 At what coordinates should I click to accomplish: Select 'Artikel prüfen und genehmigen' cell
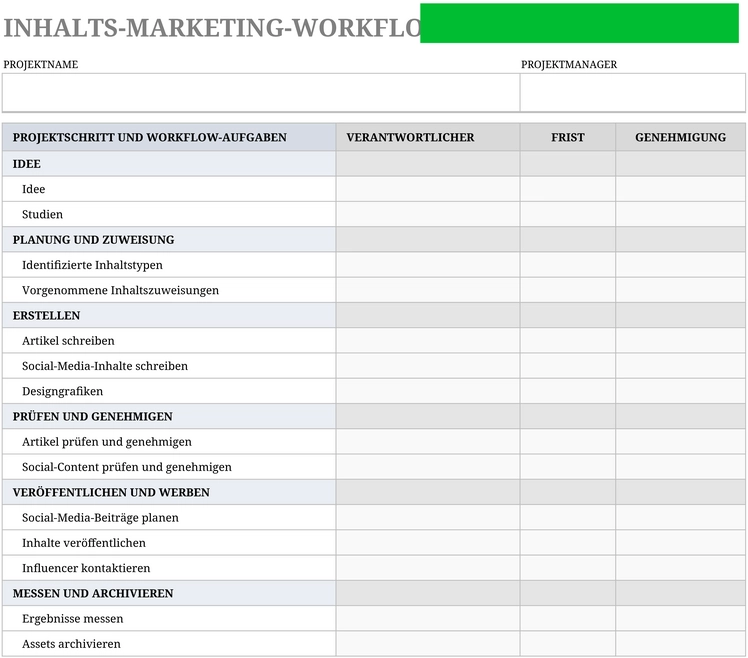pos(169,442)
